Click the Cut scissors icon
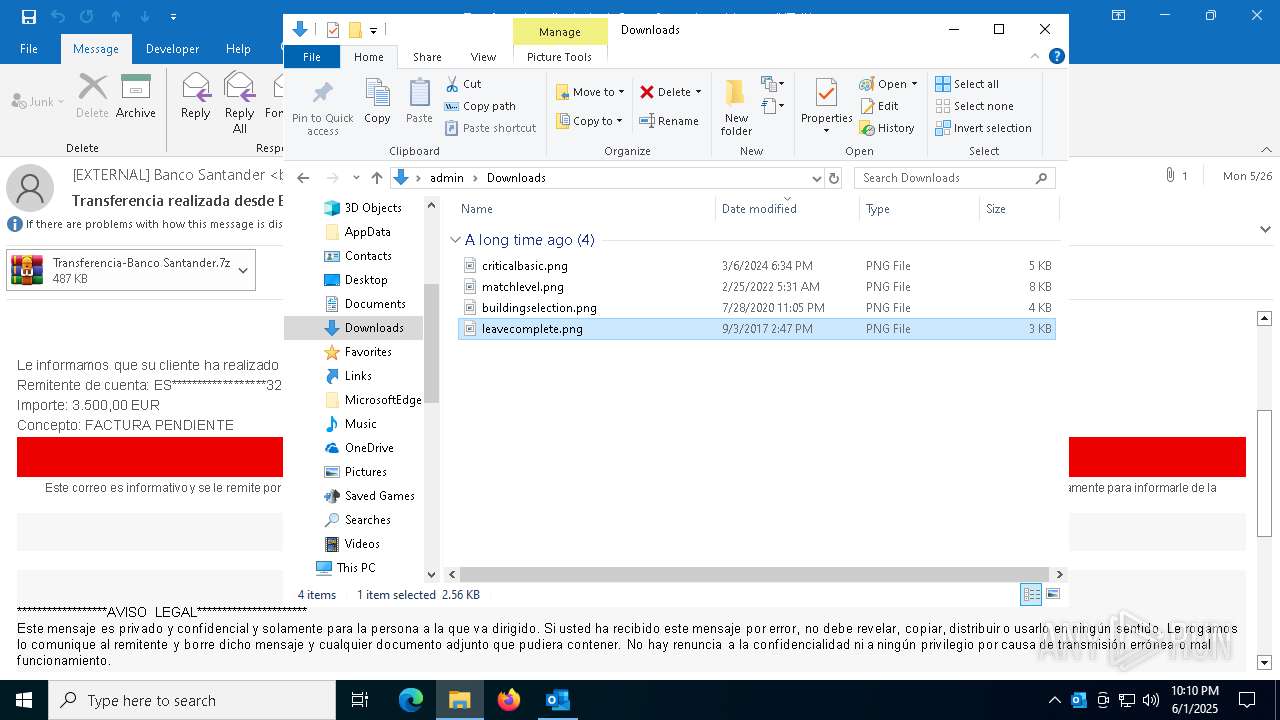The height and width of the screenshot is (720, 1280). click(452, 84)
